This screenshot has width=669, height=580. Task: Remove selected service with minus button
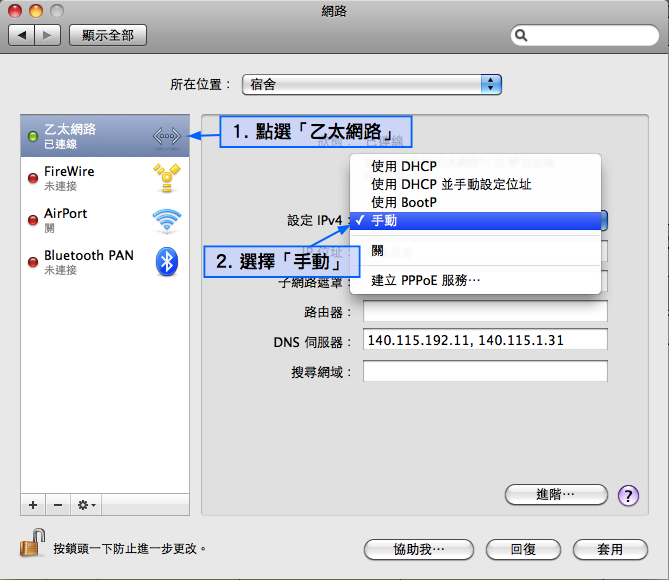coord(57,505)
